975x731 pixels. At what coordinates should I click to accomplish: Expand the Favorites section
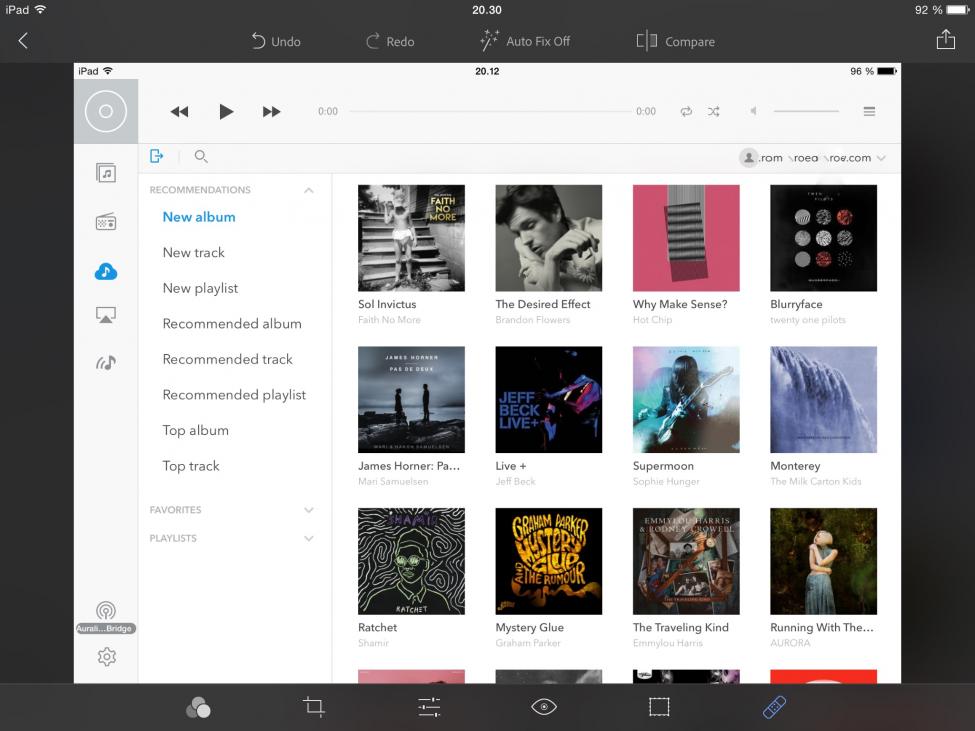(x=309, y=510)
